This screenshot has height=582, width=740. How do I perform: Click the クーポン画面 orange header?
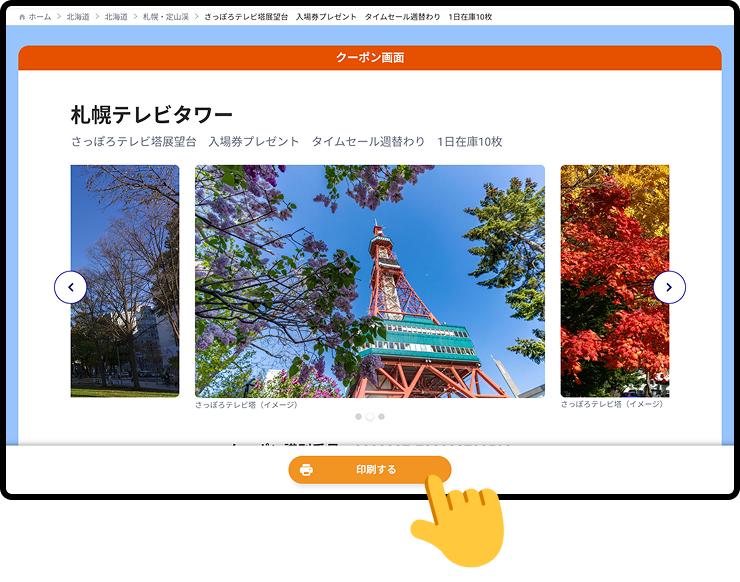click(x=370, y=58)
